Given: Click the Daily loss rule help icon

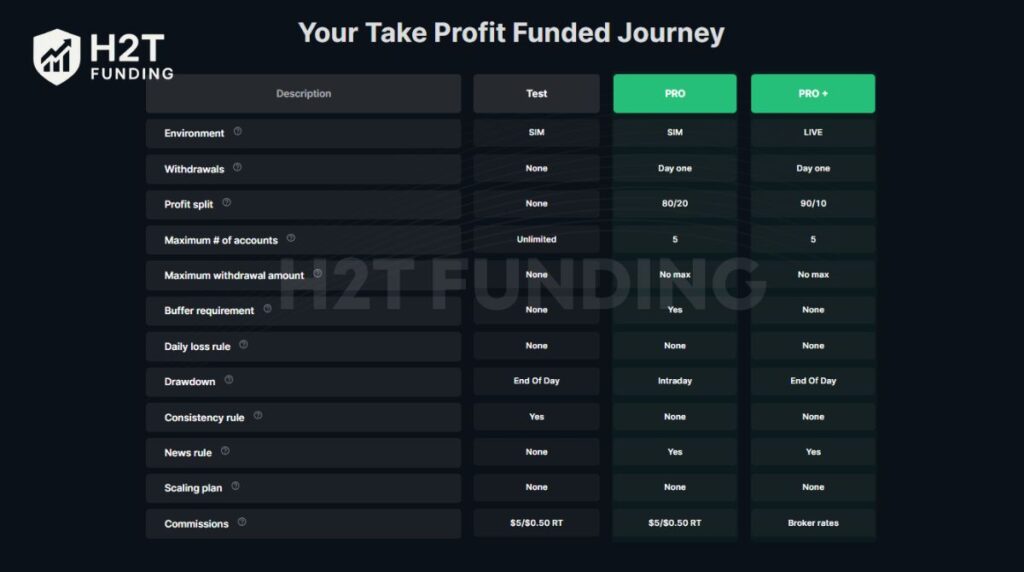Looking at the screenshot, I should 243,345.
